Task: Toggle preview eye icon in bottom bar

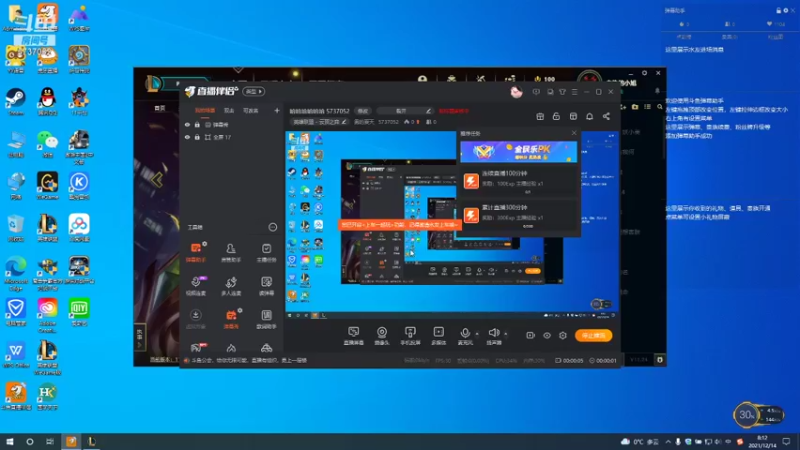Action: tap(547, 335)
